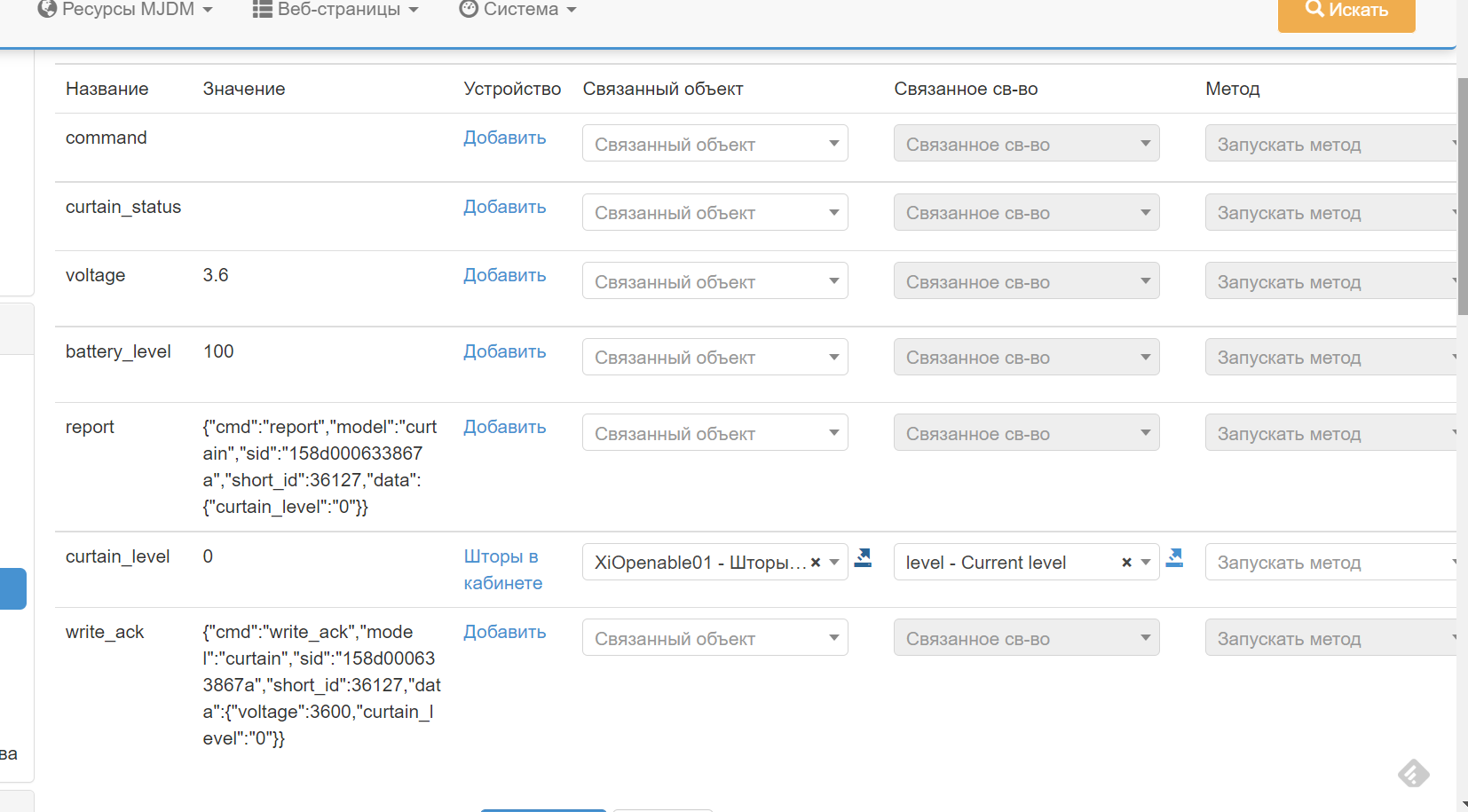The image size is (1468, 812).
Task: Open Связанный объект dropdown for battery_level row
Action: (x=714, y=358)
